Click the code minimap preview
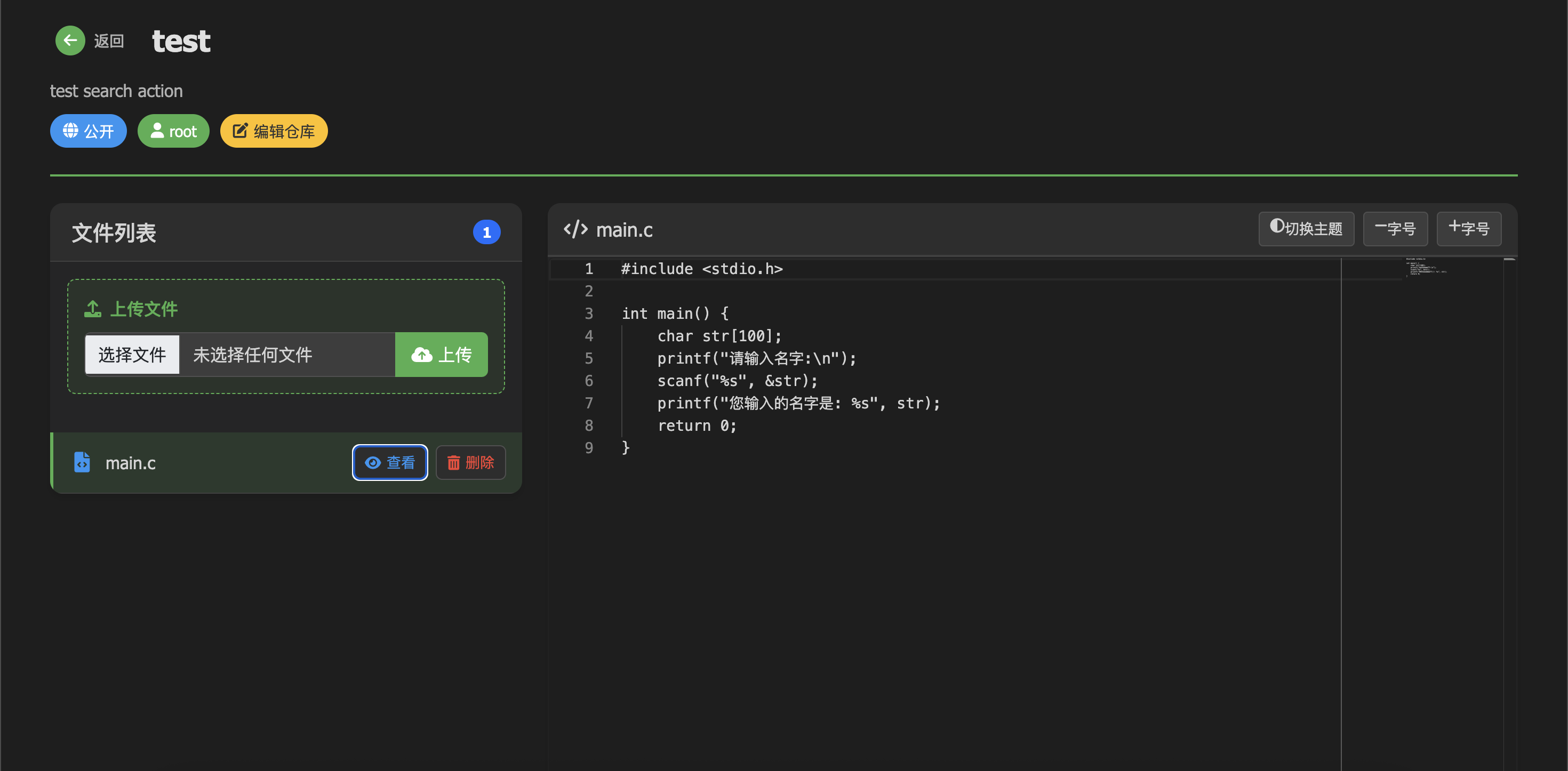 click(1426, 268)
